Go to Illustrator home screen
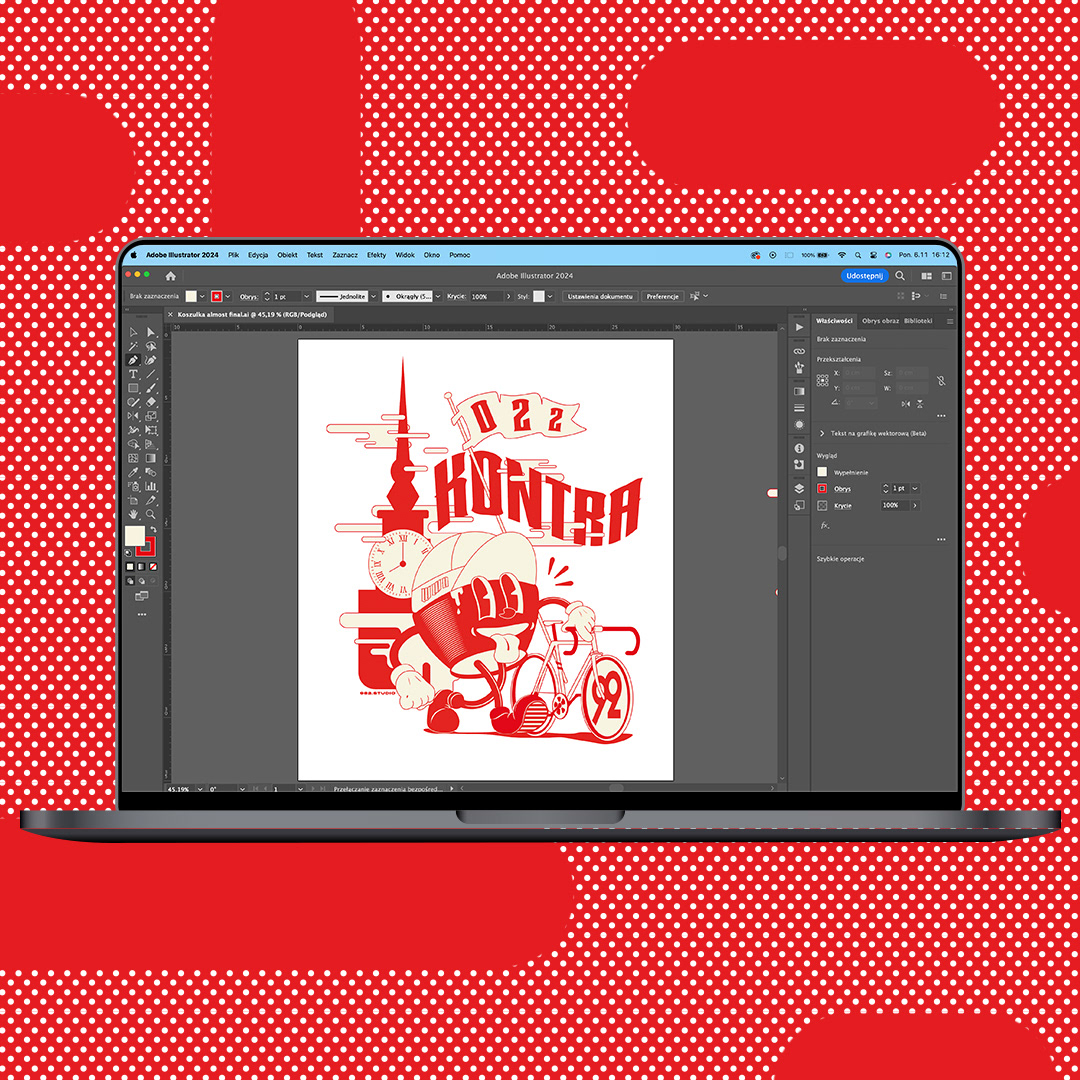The height and width of the screenshot is (1080, 1080). (x=171, y=276)
